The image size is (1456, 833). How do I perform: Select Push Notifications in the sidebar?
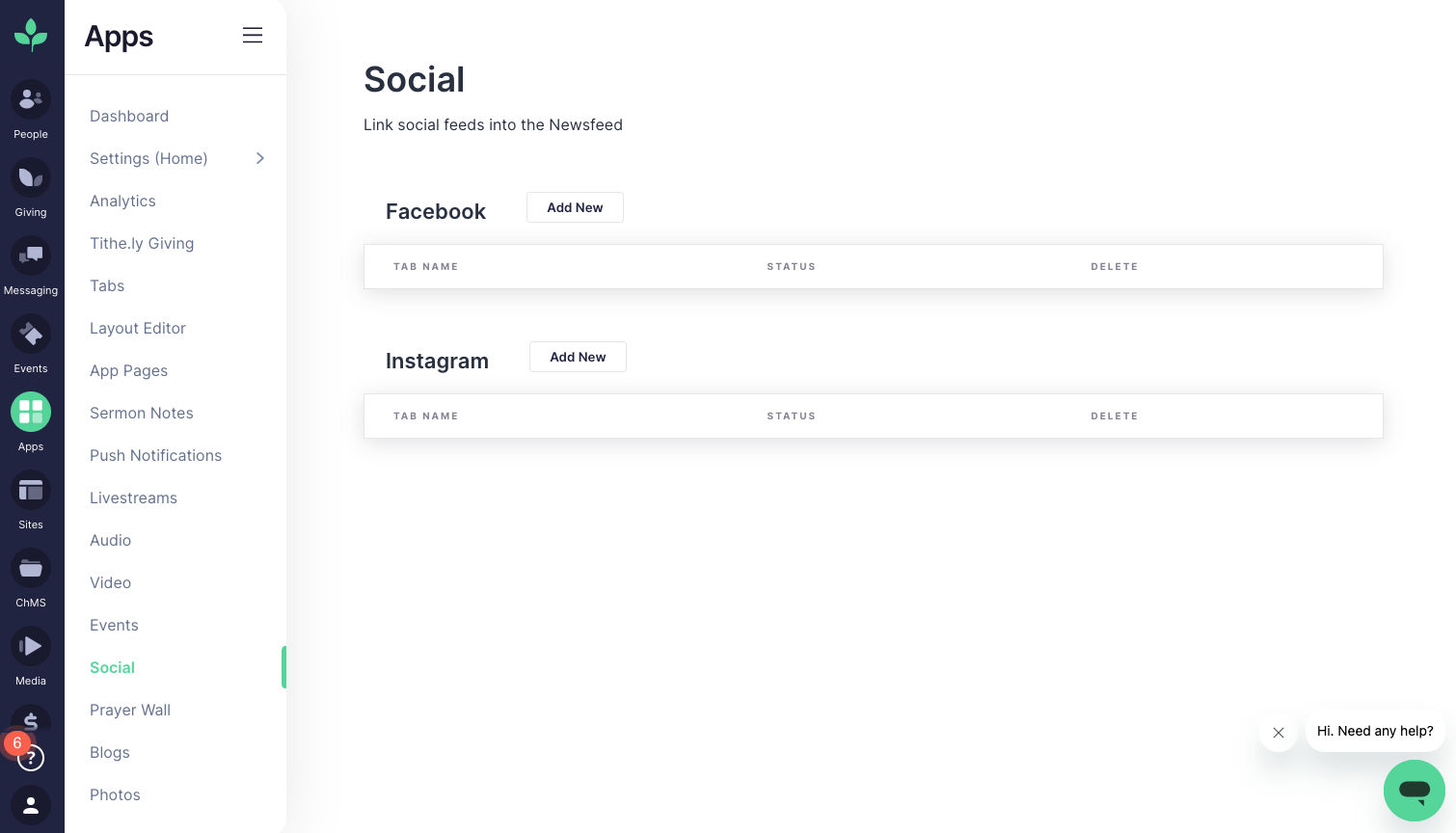click(x=155, y=455)
